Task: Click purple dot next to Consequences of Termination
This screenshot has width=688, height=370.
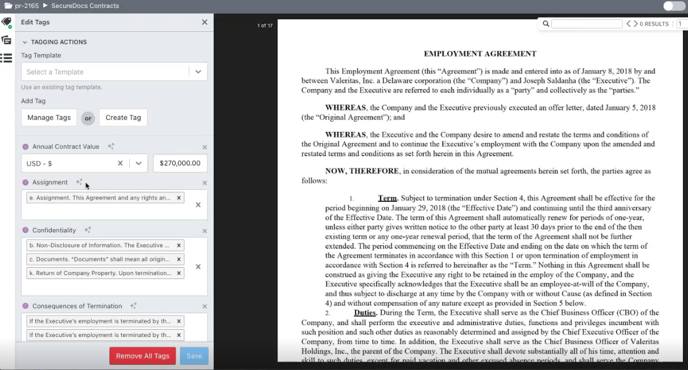Action: [x=25, y=306]
